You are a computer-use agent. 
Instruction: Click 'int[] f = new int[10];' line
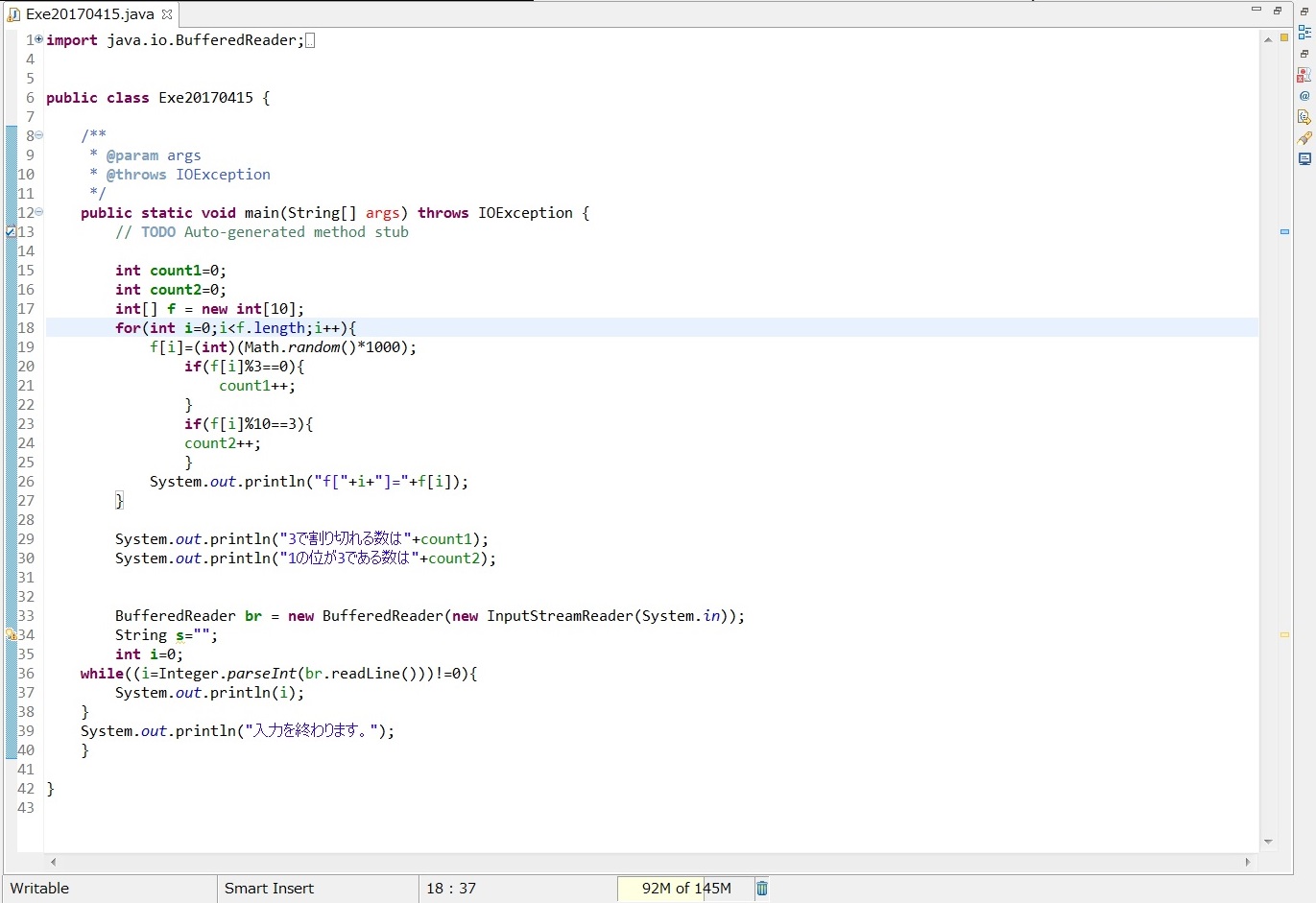coord(209,309)
